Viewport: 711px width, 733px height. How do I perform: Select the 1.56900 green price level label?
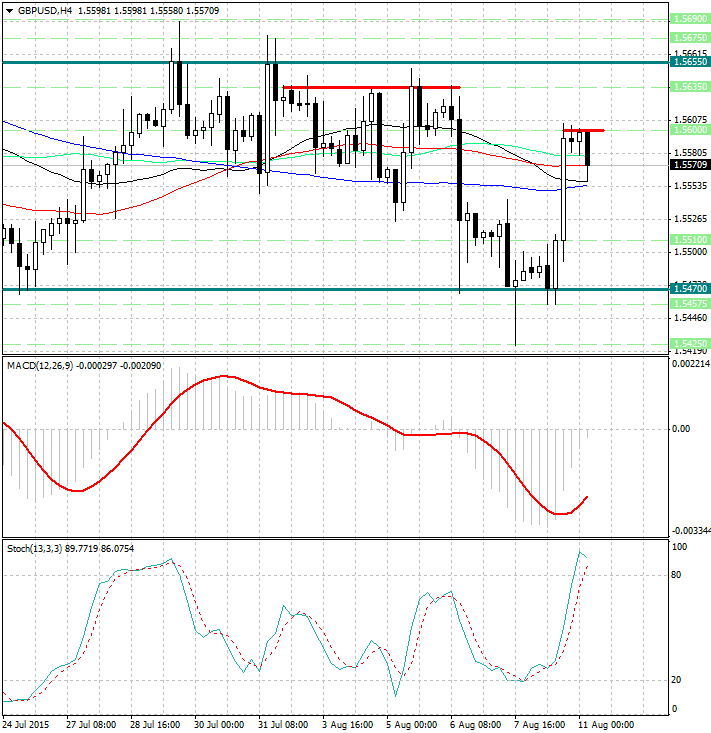(x=689, y=19)
